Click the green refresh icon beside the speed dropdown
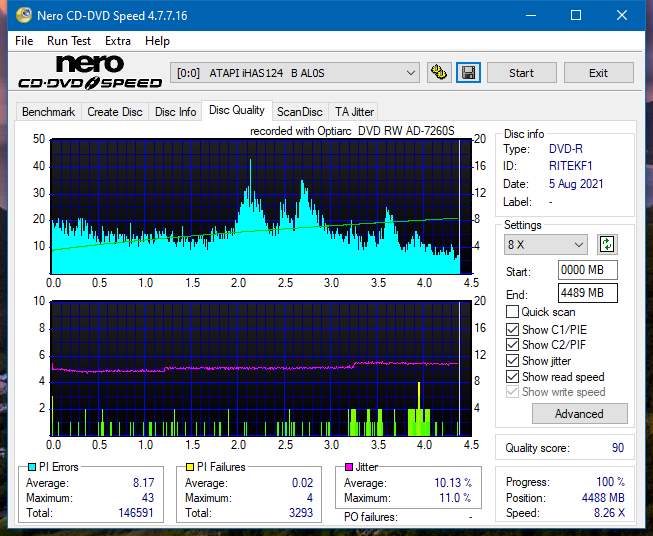653x536 pixels. tap(607, 244)
